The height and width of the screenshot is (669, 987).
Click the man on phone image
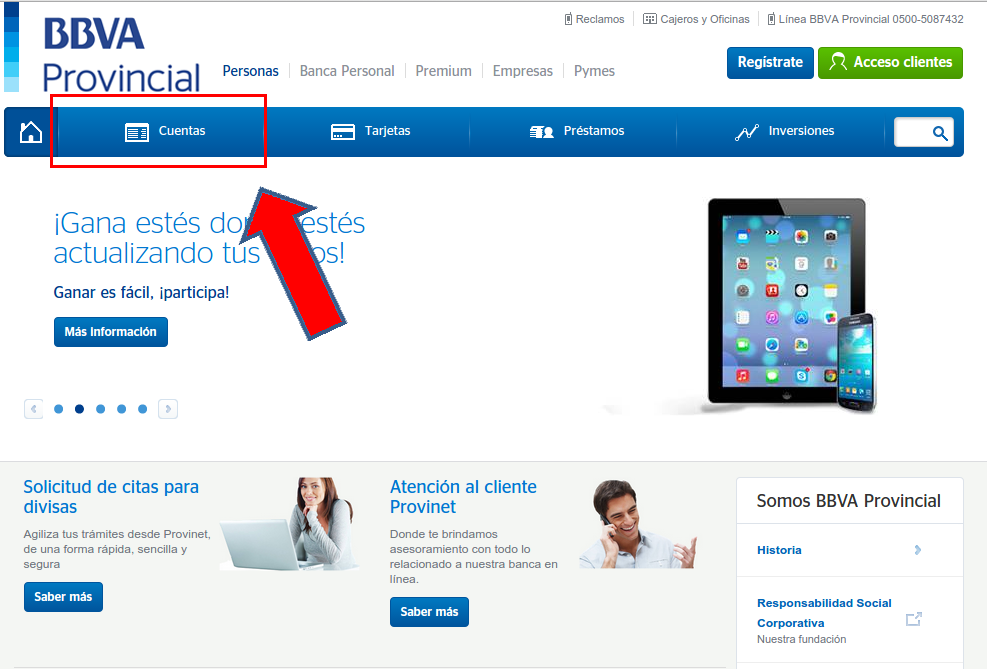coord(638,524)
